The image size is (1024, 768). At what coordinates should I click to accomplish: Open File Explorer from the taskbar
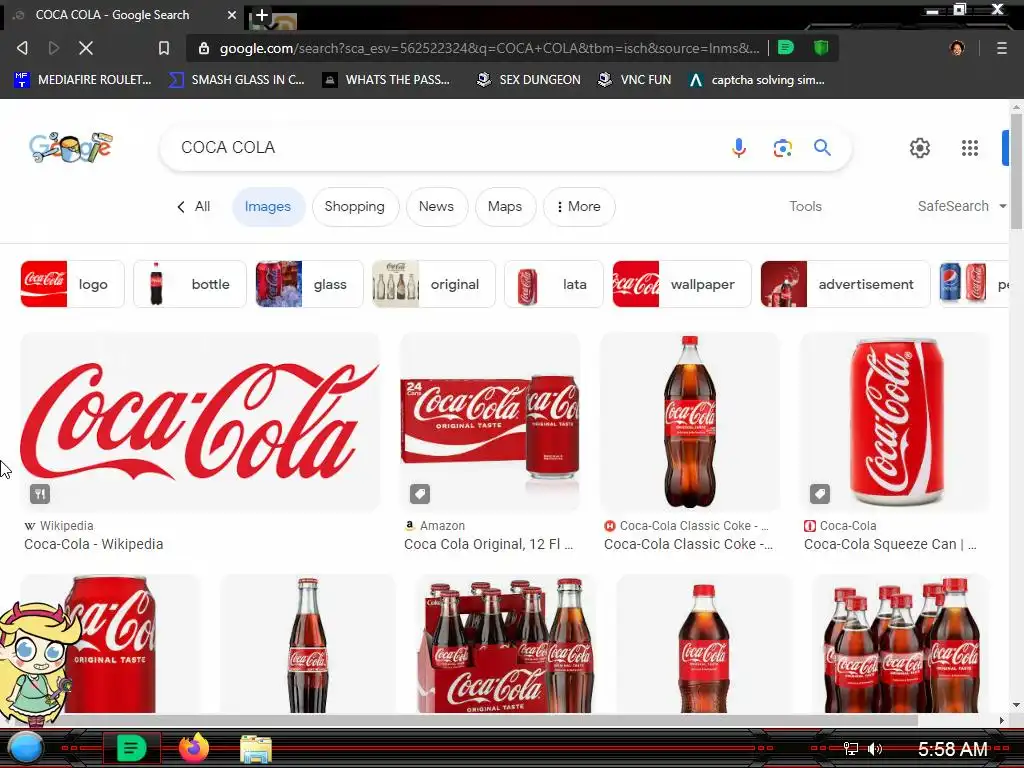click(x=256, y=749)
